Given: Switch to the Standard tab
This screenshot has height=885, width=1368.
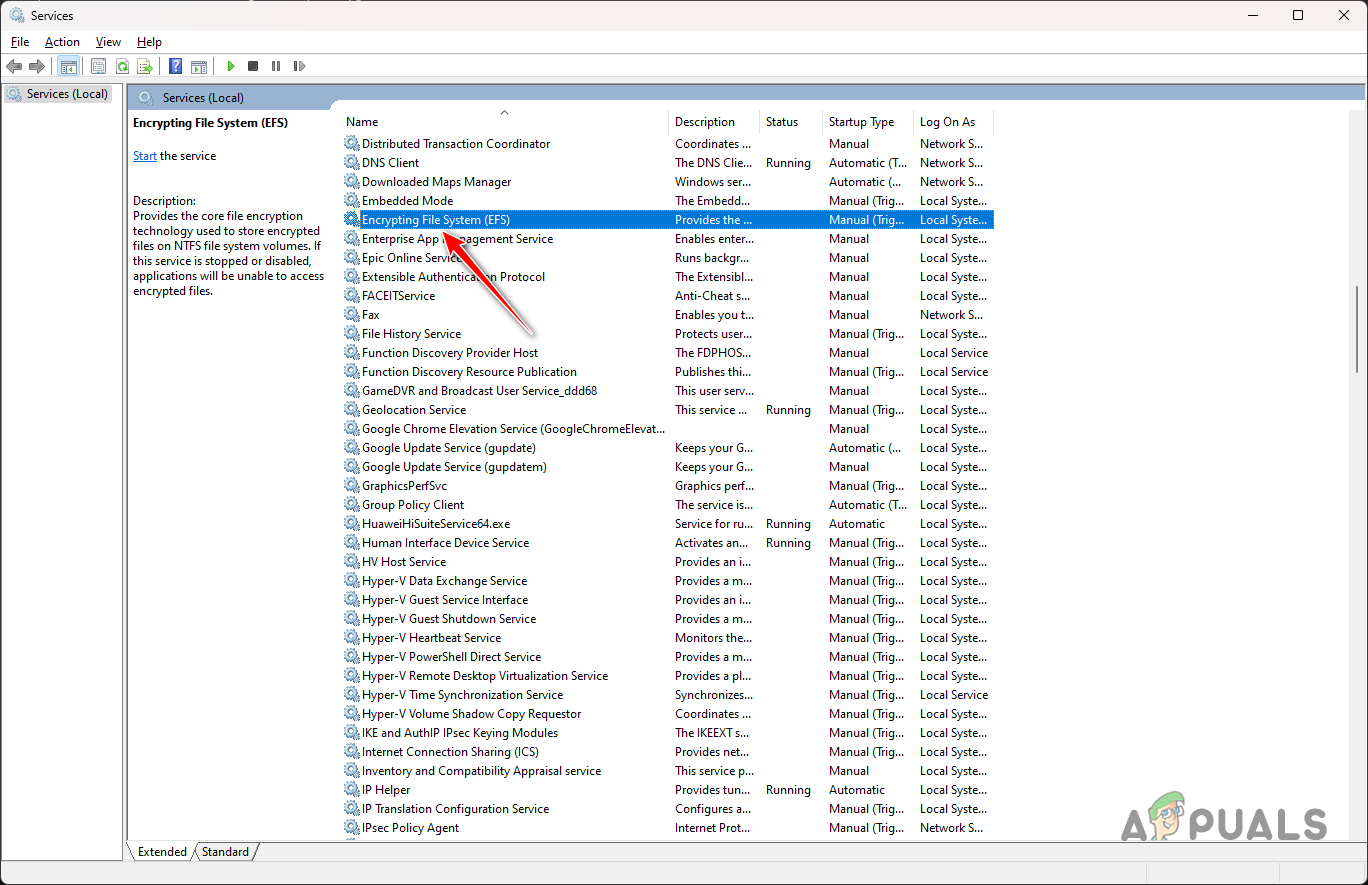Looking at the screenshot, I should point(224,851).
